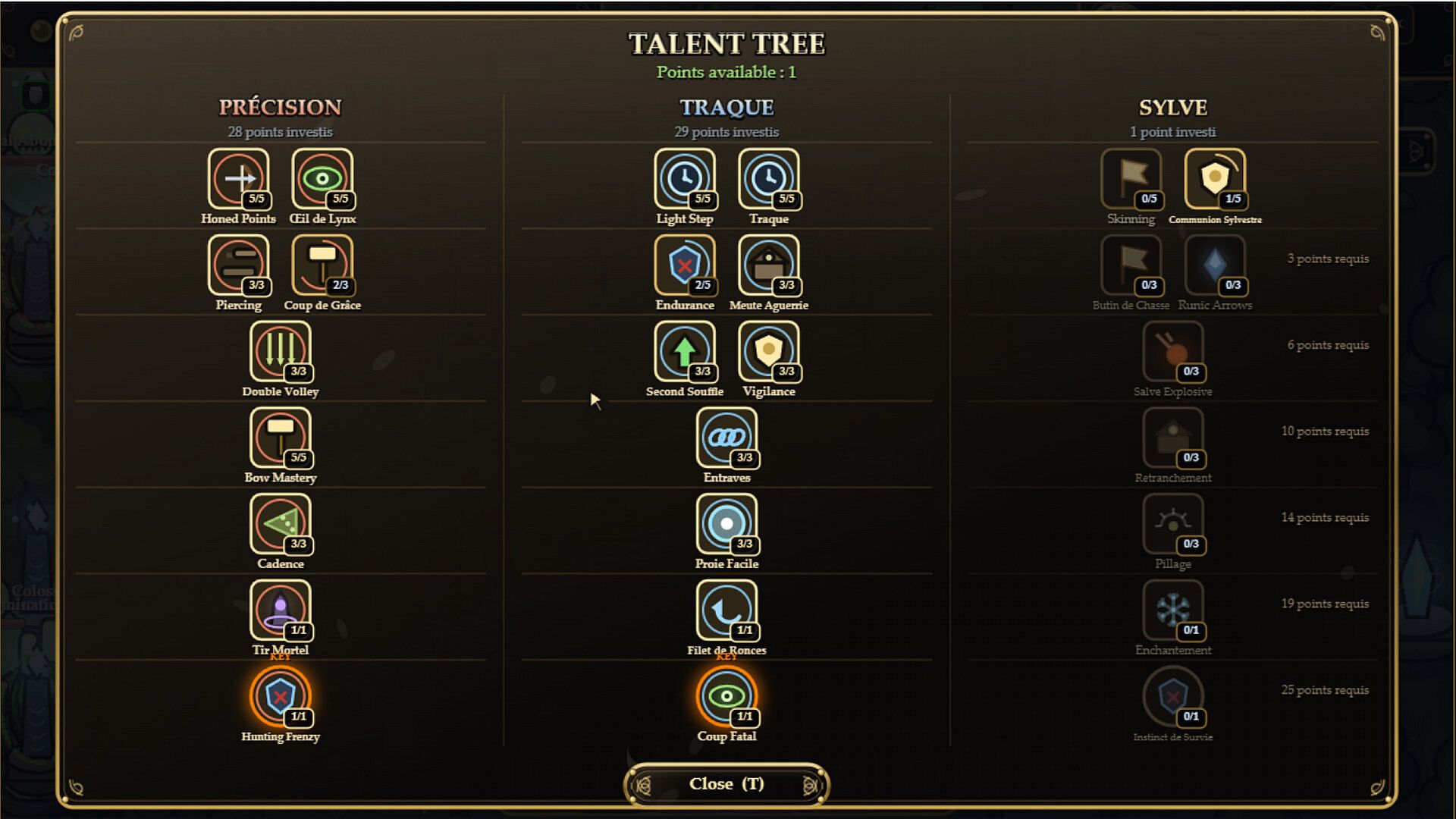The image size is (1456, 819).
Task: Click the Light Step talent icon
Action: pos(685,179)
